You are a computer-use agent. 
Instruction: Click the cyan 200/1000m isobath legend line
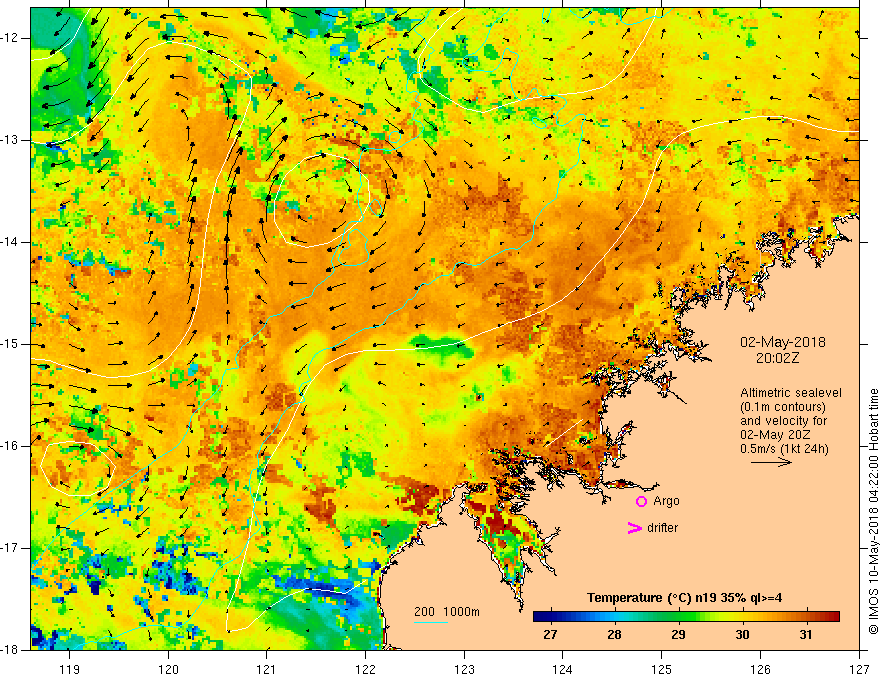[431, 622]
